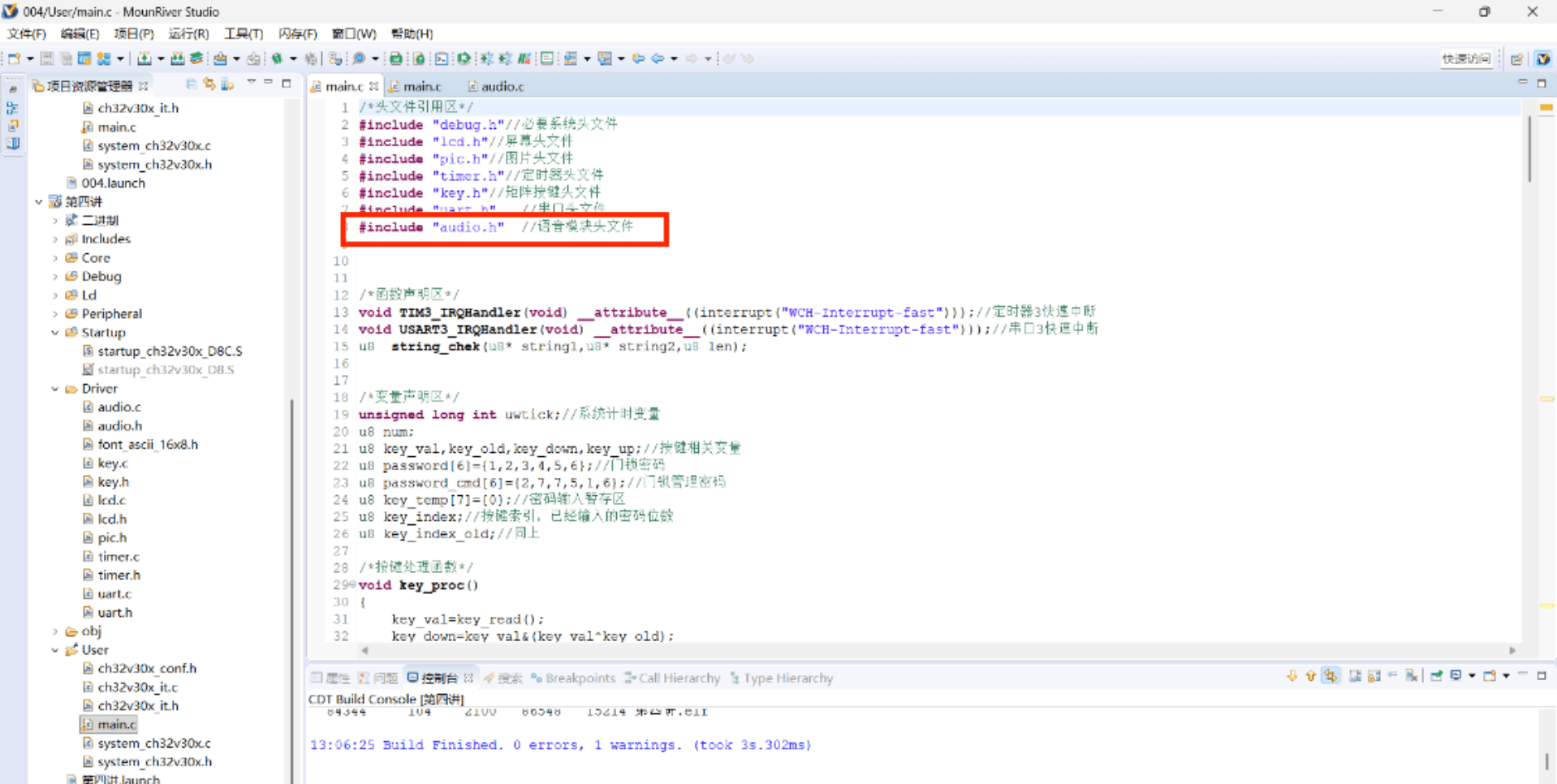Click the Save icon in the toolbar
The image size is (1557, 784).
click(47, 58)
